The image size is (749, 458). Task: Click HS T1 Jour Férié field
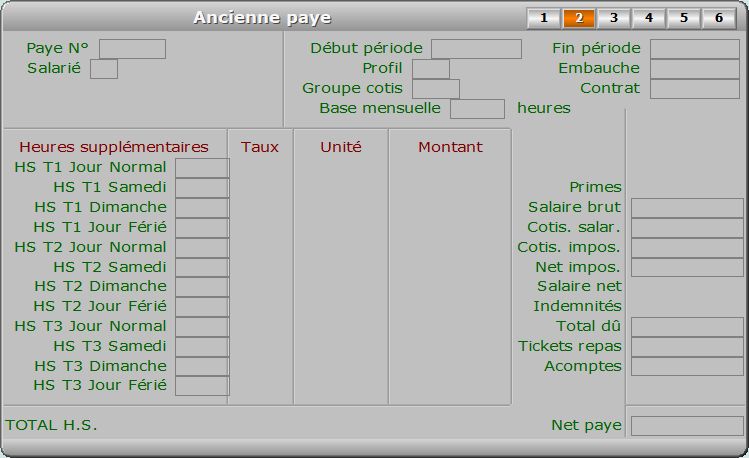(x=202, y=228)
